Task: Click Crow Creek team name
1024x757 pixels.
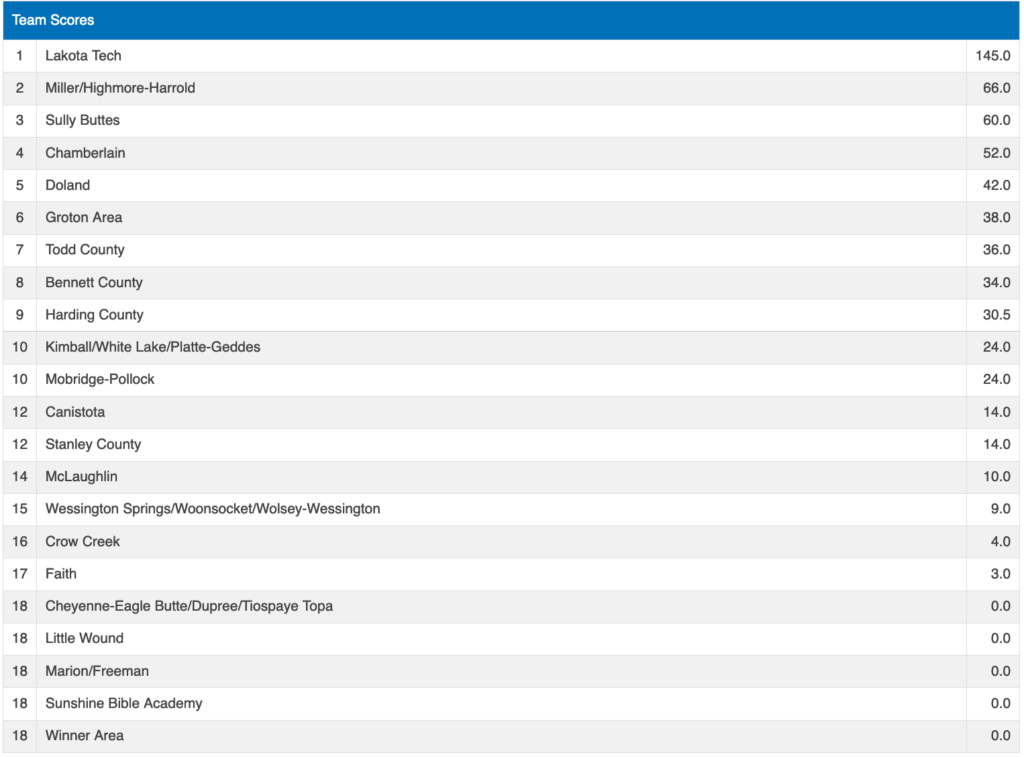Action: click(82, 541)
